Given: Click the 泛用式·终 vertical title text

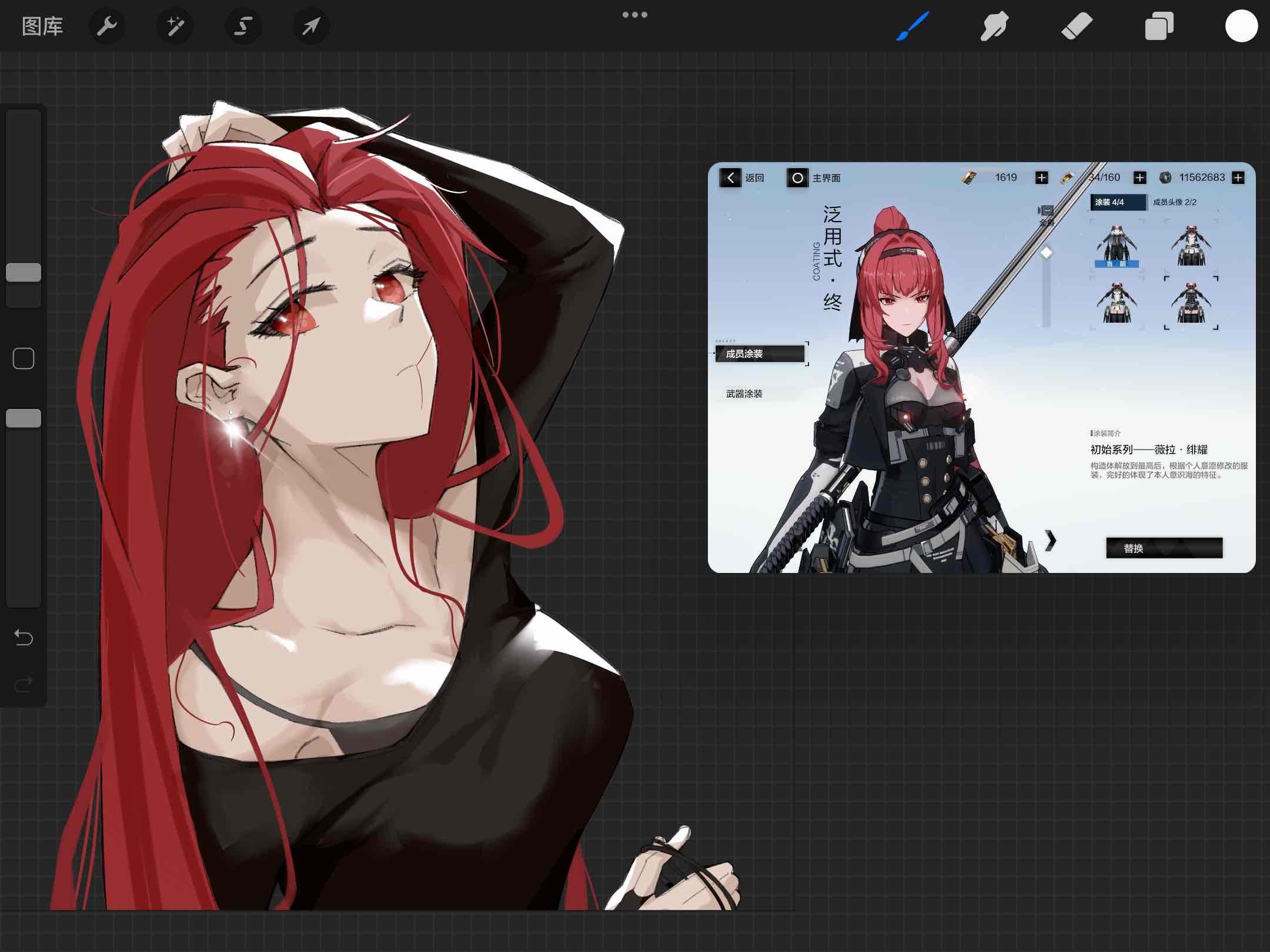Looking at the screenshot, I should point(832,257).
